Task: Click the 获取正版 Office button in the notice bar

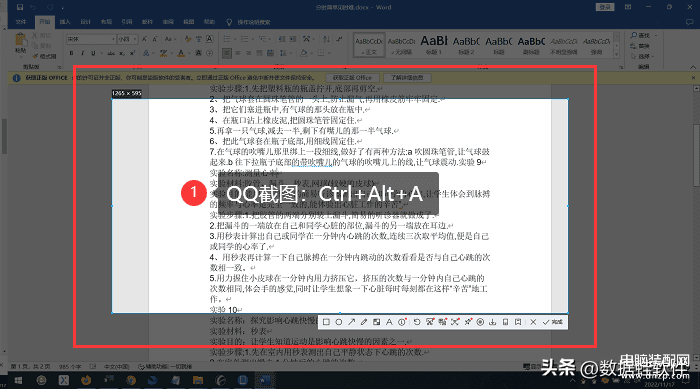Action: click(352, 78)
